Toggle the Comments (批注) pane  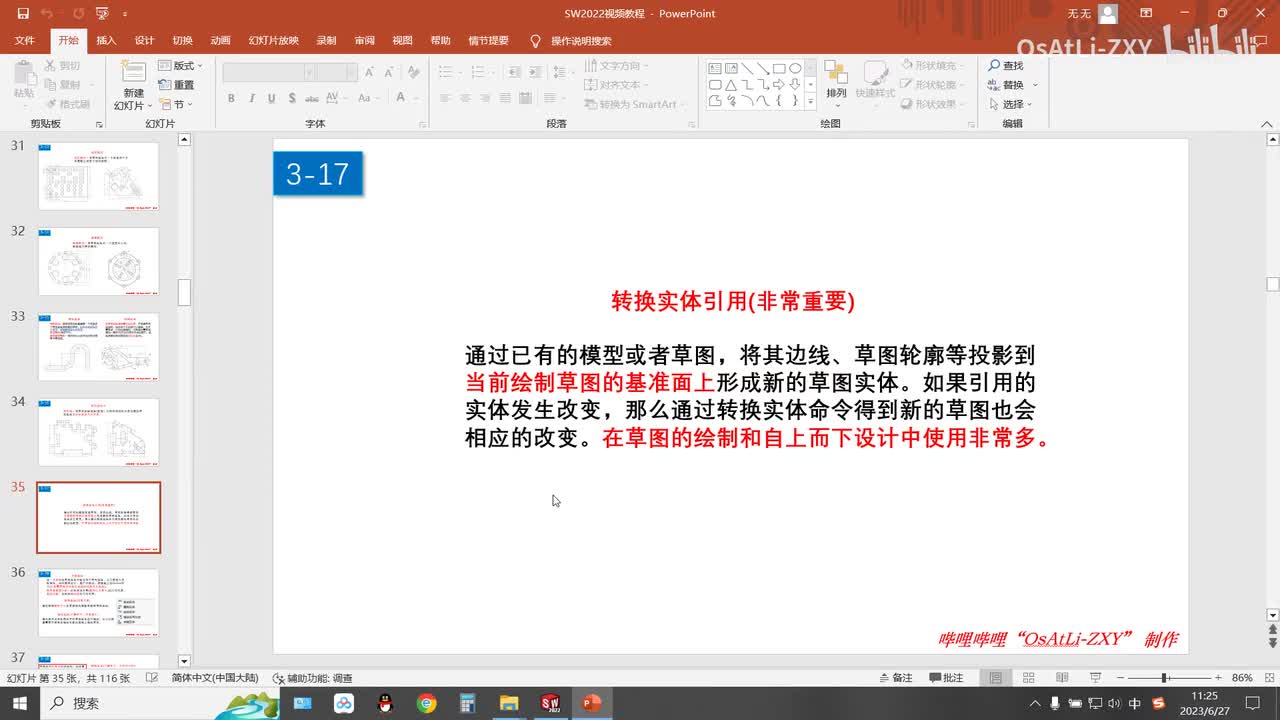tap(946, 678)
